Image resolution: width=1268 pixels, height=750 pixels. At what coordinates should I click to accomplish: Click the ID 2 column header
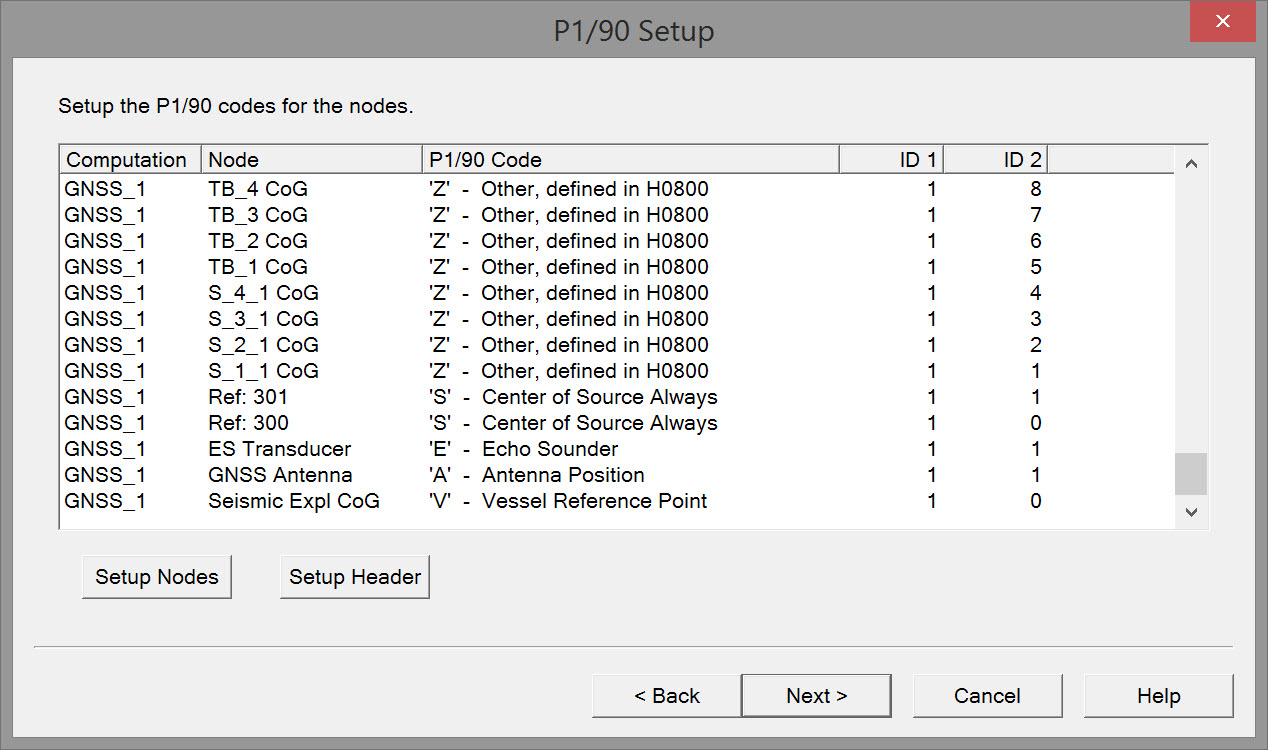click(x=996, y=160)
